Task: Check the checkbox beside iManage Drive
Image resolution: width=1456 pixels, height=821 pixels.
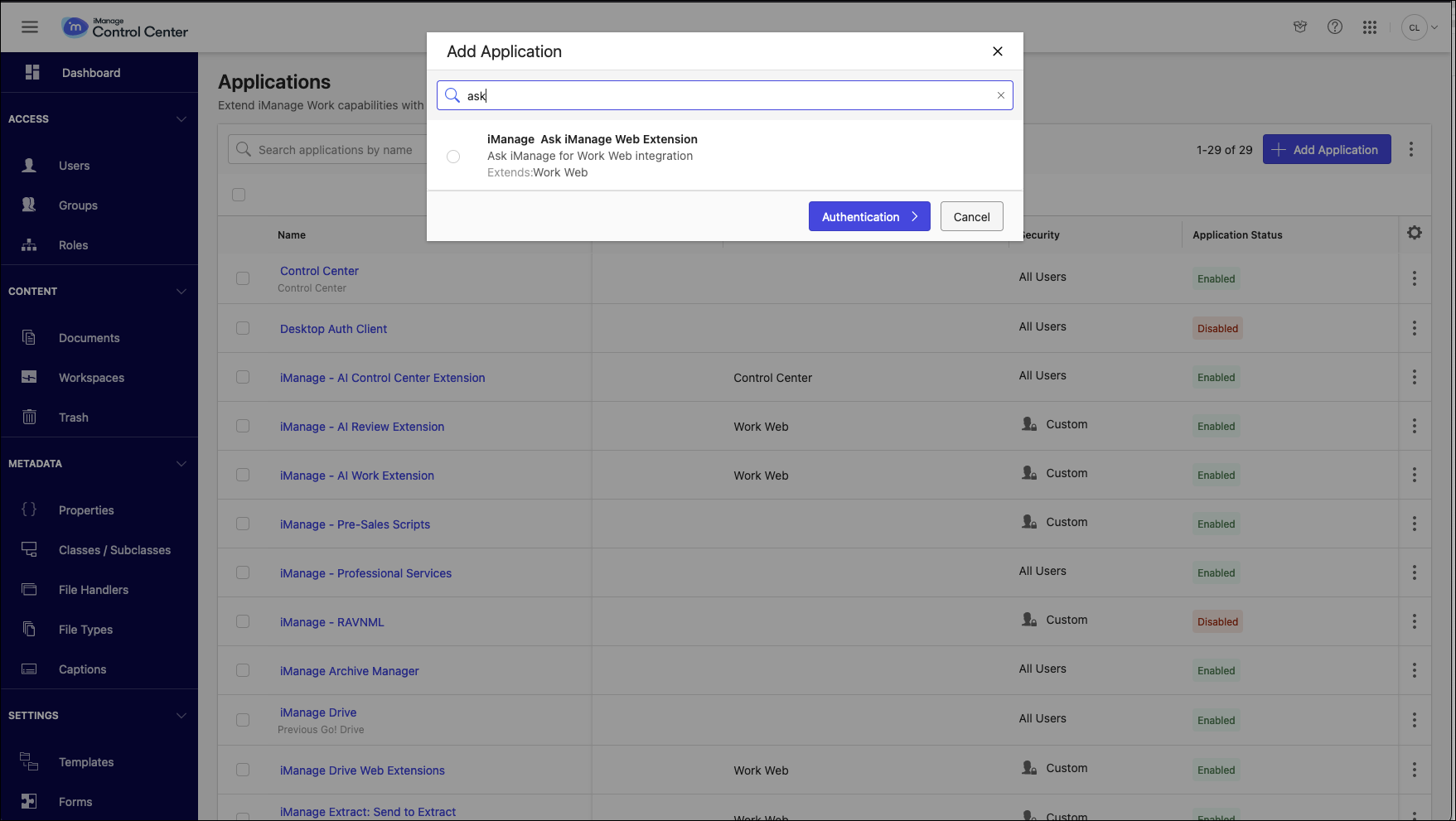Action: coord(243,719)
